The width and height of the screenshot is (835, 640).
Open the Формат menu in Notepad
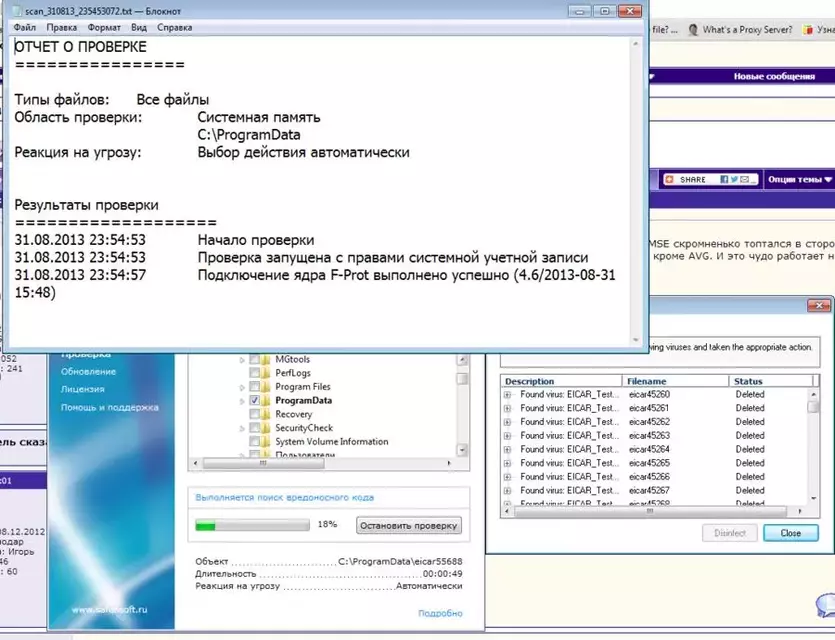[104, 28]
